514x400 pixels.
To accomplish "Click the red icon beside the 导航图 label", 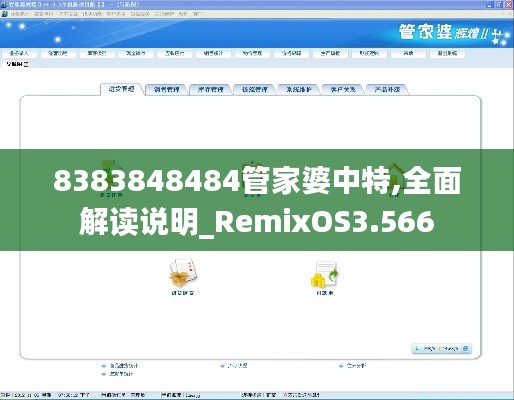I will tap(26, 64).
